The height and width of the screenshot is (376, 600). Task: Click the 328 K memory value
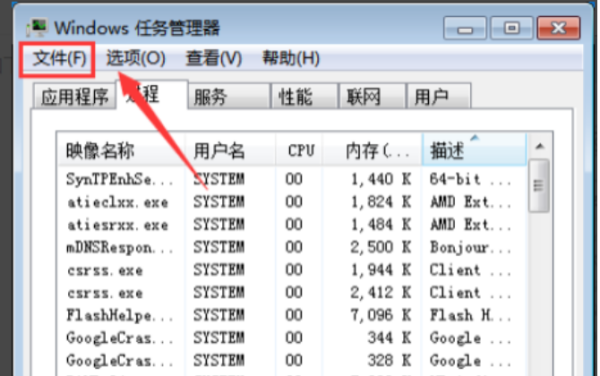tap(389, 361)
